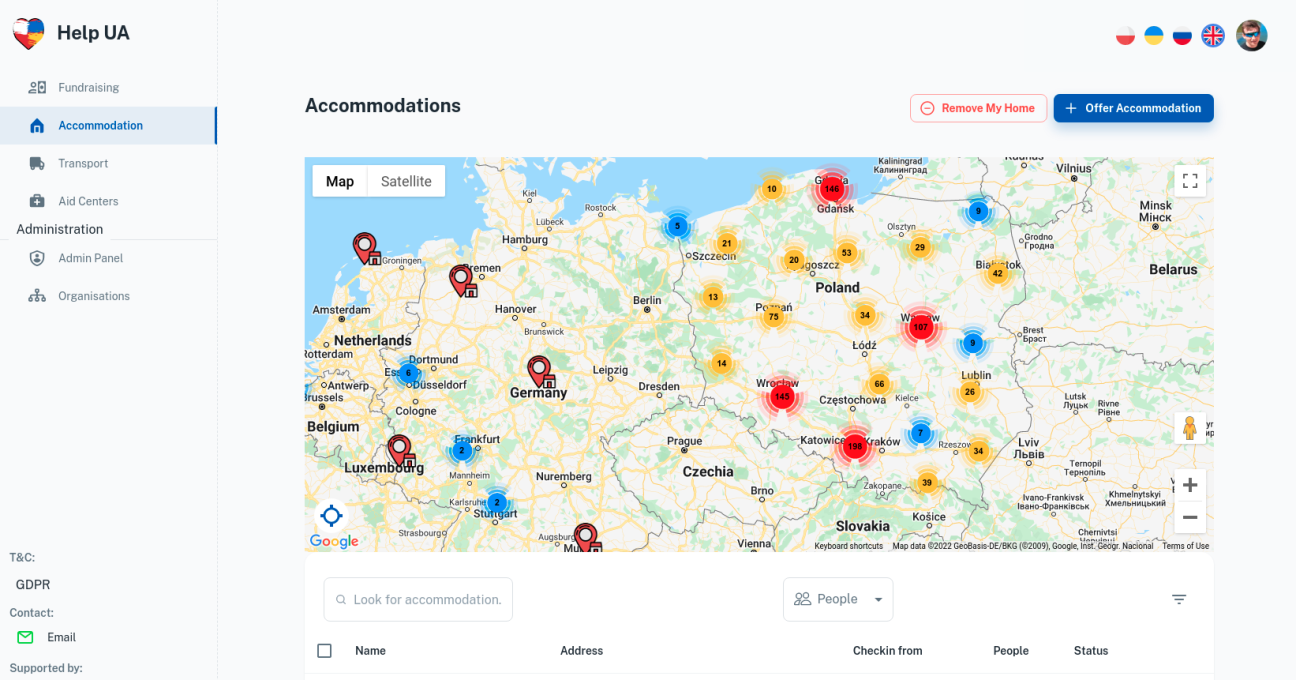Image resolution: width=1296 pixels, height=680 pixels.
Task: Click the red cluster marker 107
Action: pos(920,327)
